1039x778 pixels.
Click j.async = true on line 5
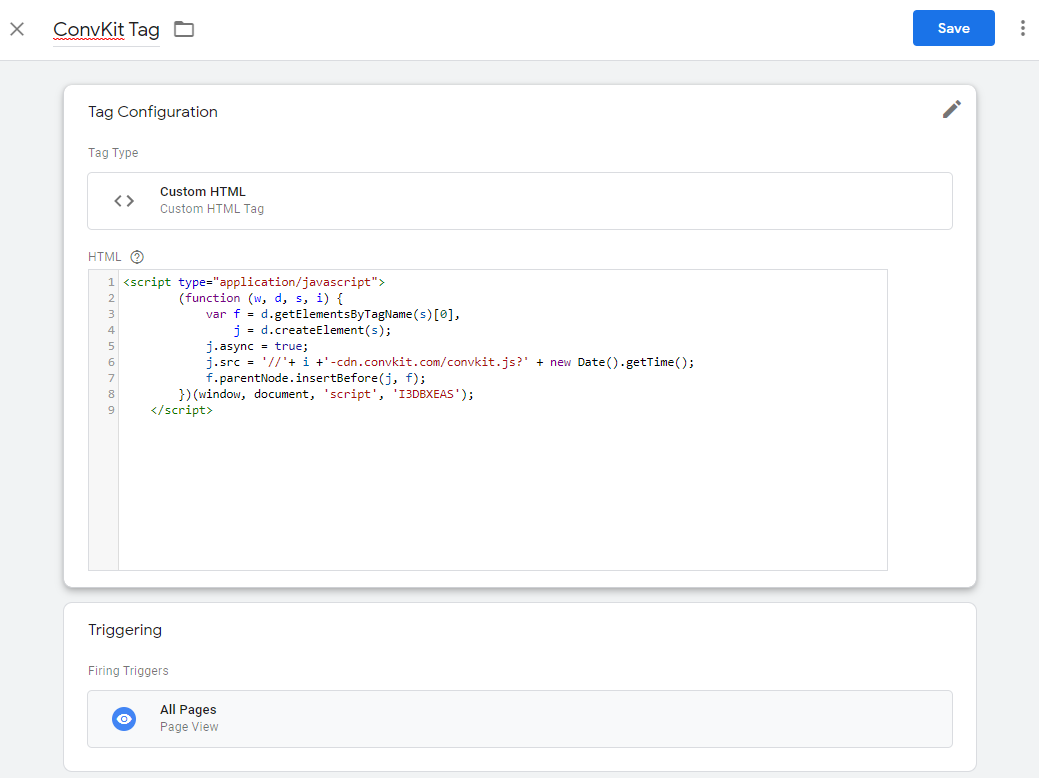pyautogui.click(x=257, y=346)
